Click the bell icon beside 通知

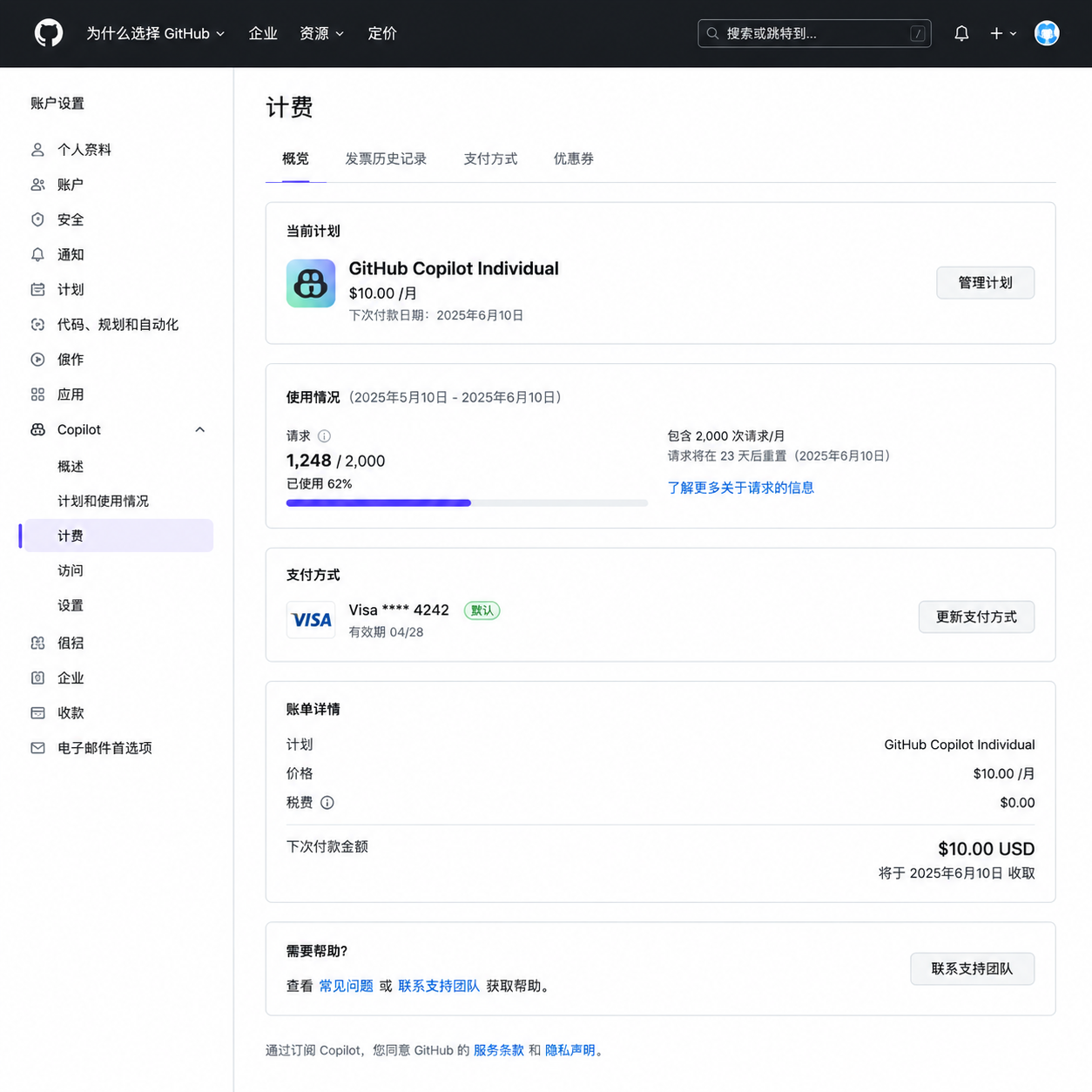click(37, 254)
